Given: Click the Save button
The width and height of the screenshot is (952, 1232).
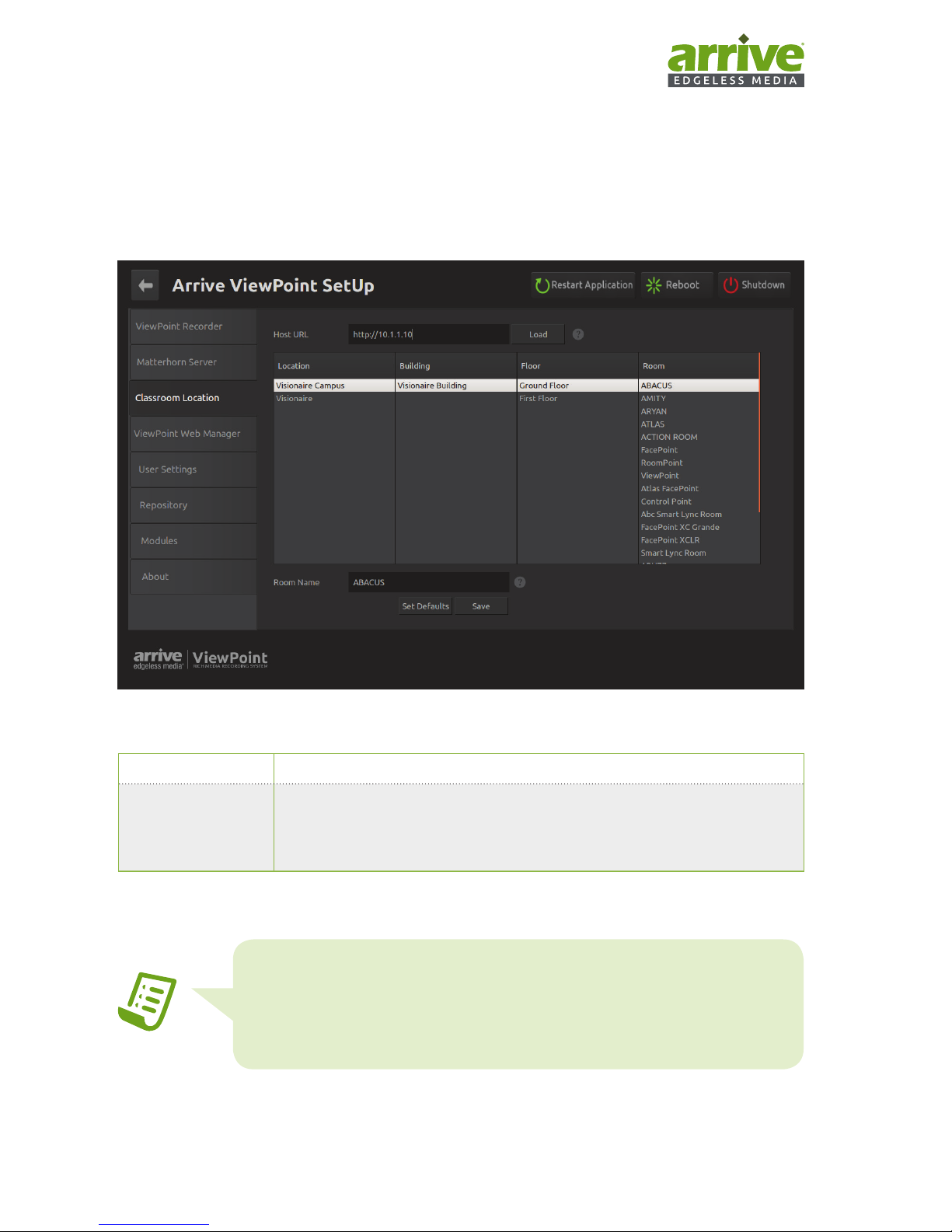Looking at the screenshot, I should [x=481, y=606].
